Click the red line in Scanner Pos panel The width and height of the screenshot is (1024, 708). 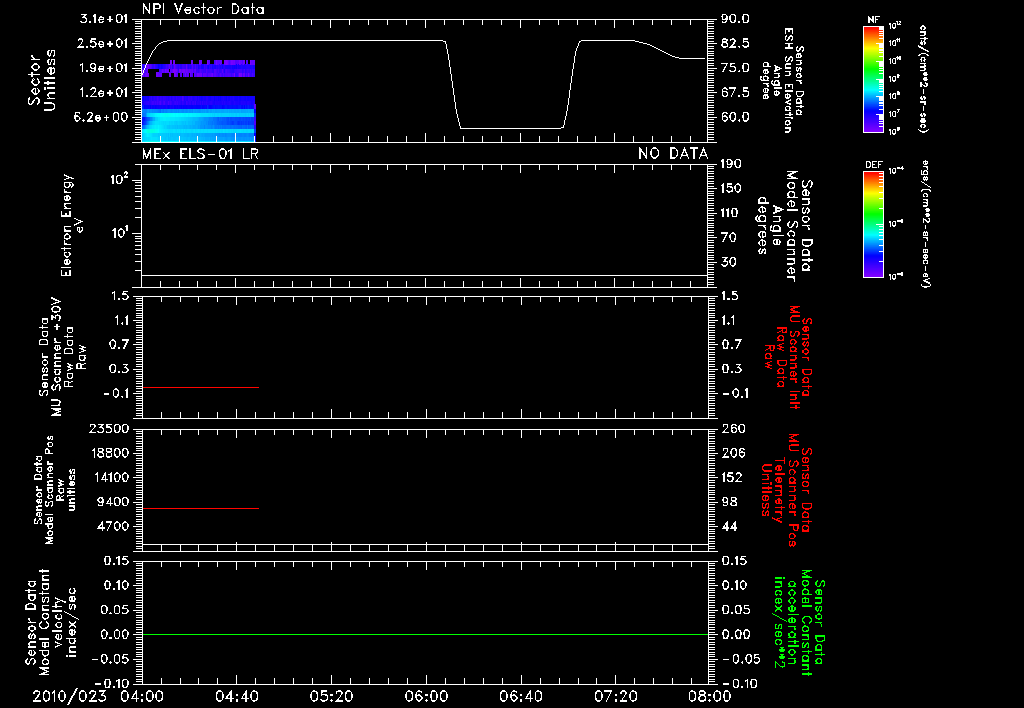click(x=200, y=508)
